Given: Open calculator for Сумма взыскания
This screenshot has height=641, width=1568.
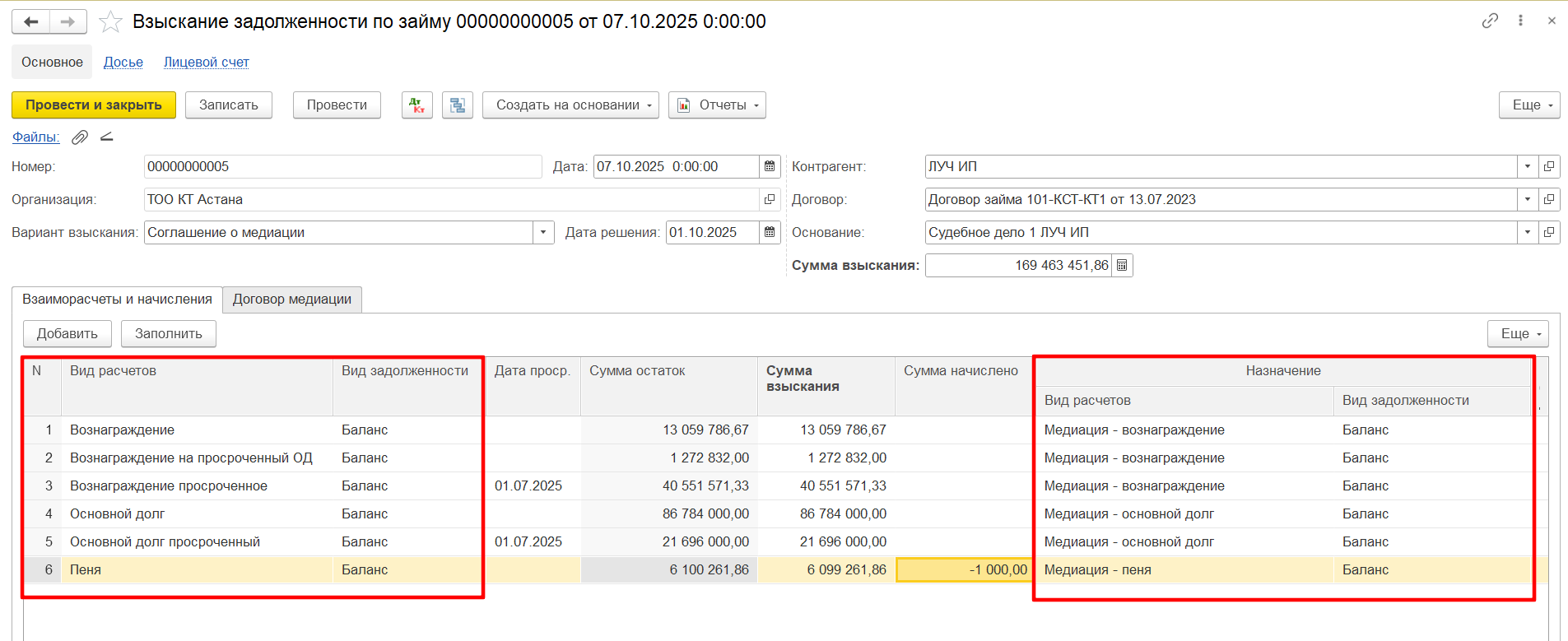Looking at the screenshot, I should (1122, 265).
